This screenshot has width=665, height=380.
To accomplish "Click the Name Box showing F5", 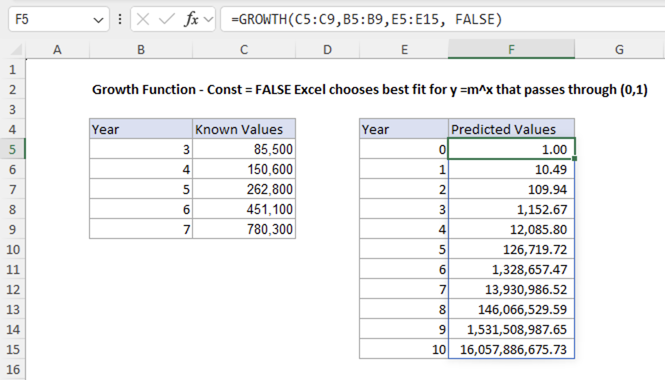I will click(59, 19).
